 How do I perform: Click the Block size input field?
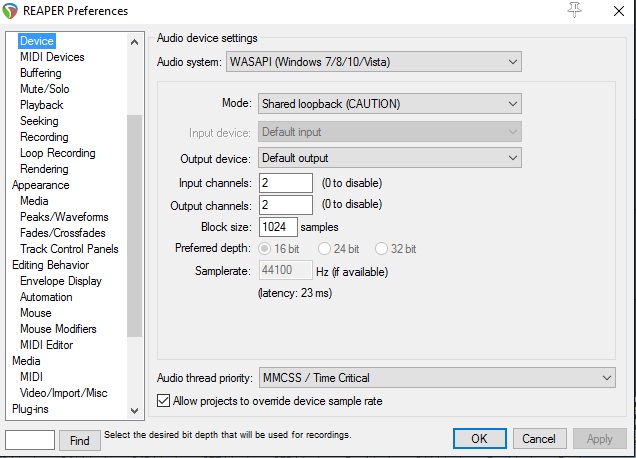tap(277, 227)
